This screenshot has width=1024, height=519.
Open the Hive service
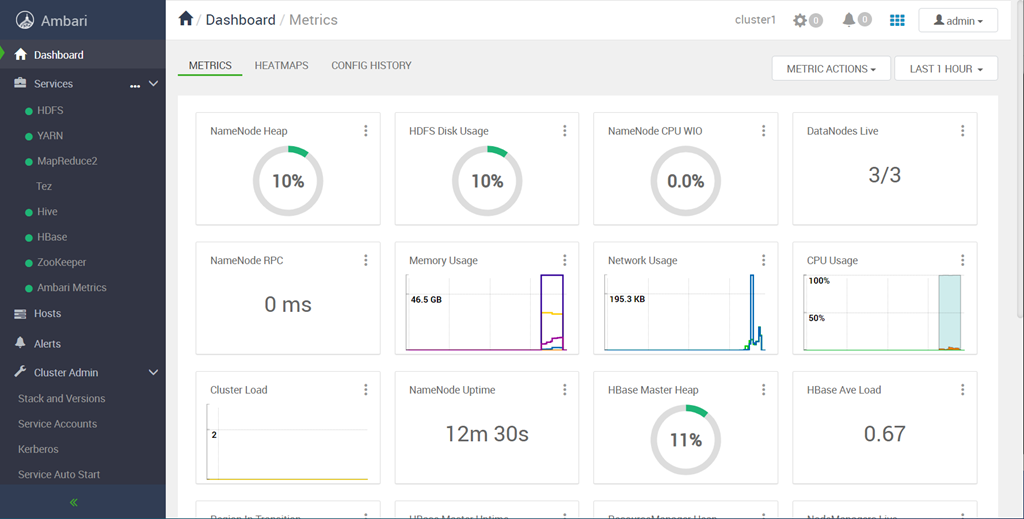point(47,212)
